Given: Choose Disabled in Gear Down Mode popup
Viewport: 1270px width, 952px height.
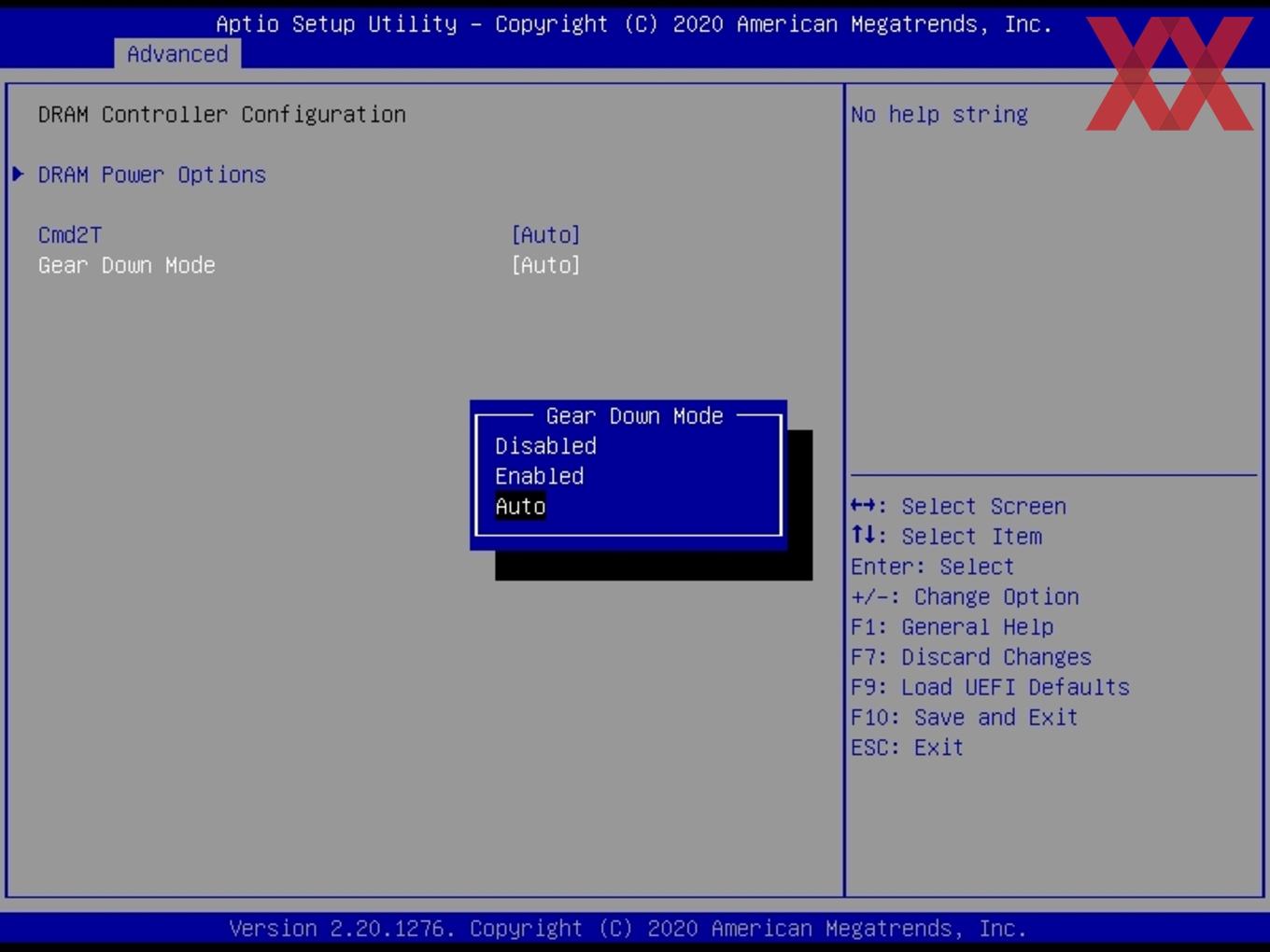Looking at the screenshot, I should pyautogui.click(x=545, y=446).
